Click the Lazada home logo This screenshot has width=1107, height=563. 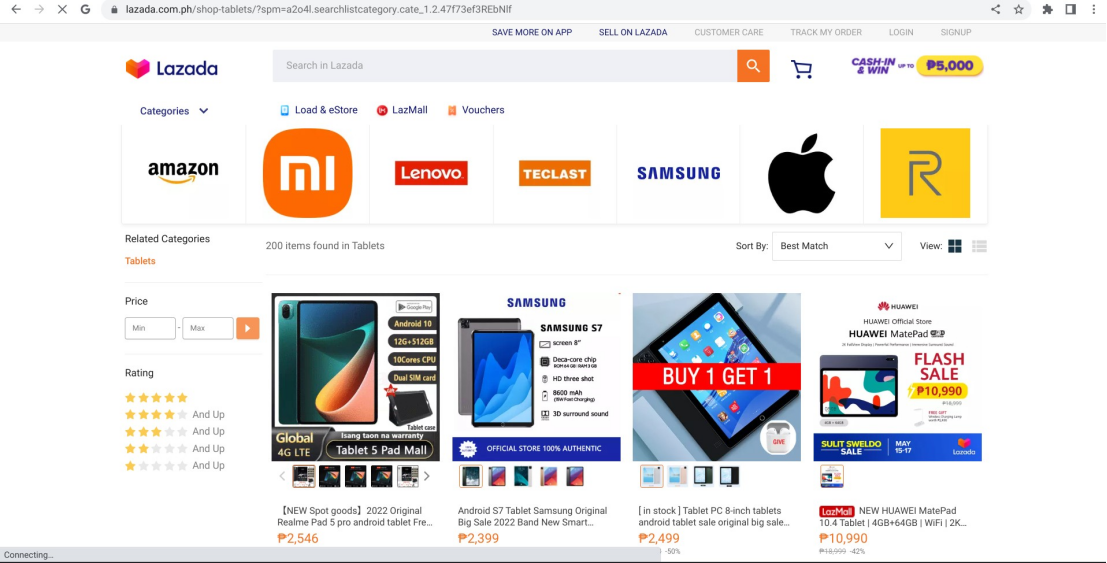click(172, 68)
